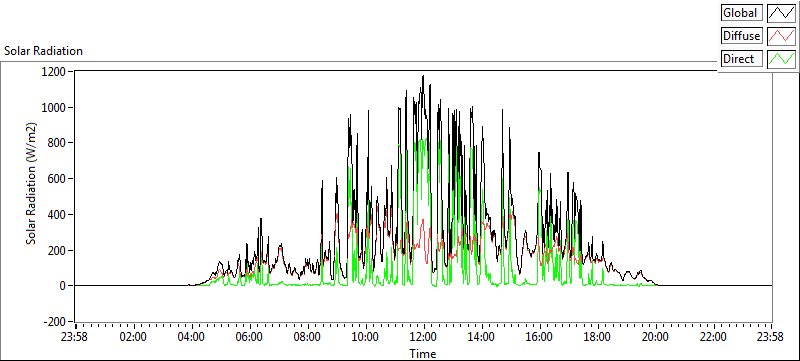Click the 20:00 time axis marker
Image resolution: width=800 pixels, height=361 pixels.
click(x=655, y=338)
